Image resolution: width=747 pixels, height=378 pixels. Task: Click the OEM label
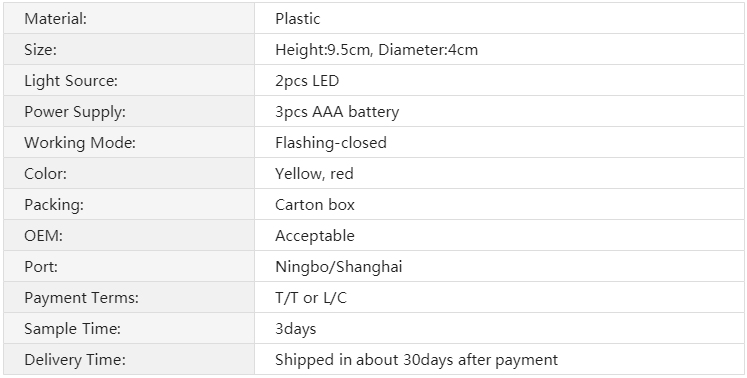click(x=43, y=235)
